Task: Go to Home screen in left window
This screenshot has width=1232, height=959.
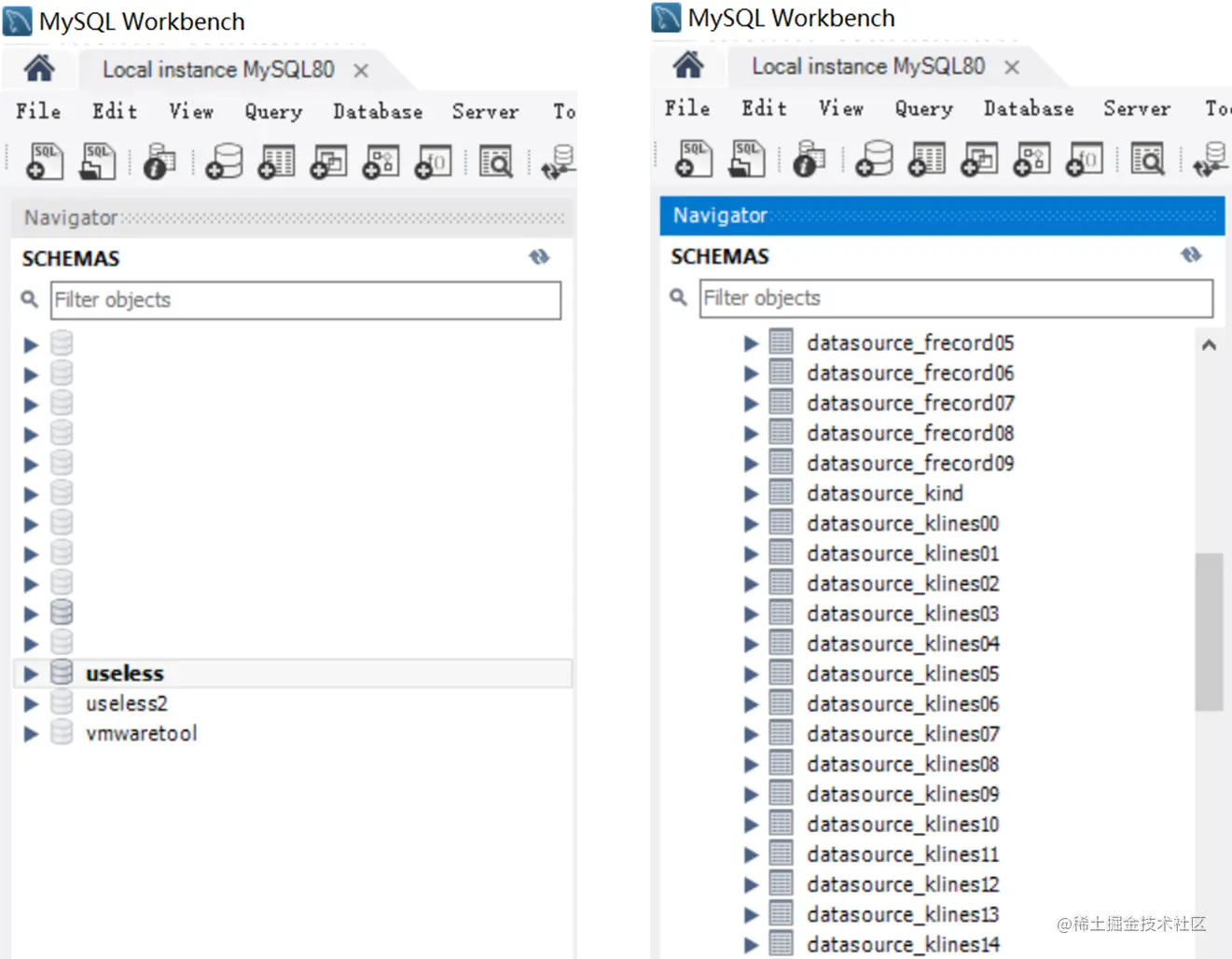Action: (x=39, y=68)
